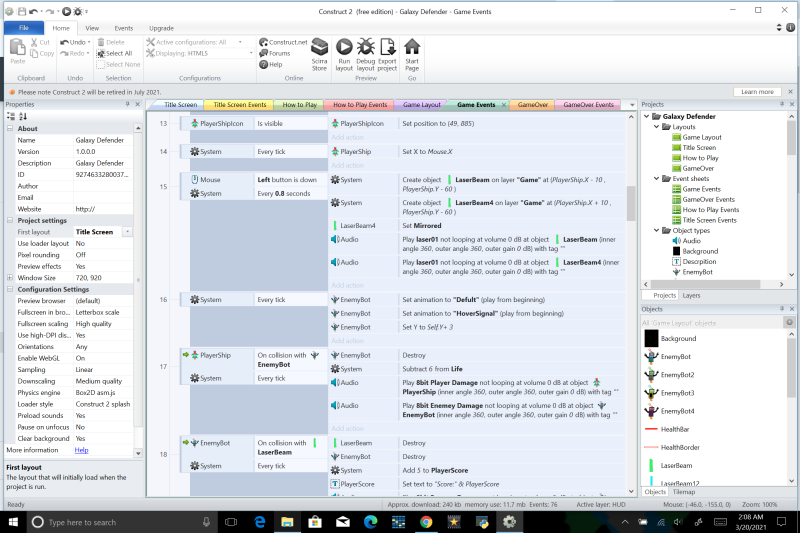This screenshot has width=800, height=533.
Task: Close the Game Events tab
Action: tap(503, 105)
